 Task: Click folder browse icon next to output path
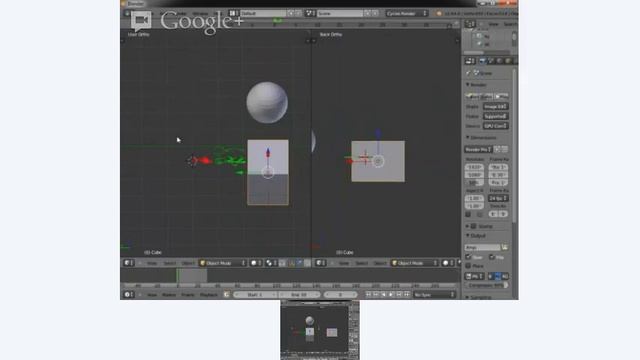(505, 247)
